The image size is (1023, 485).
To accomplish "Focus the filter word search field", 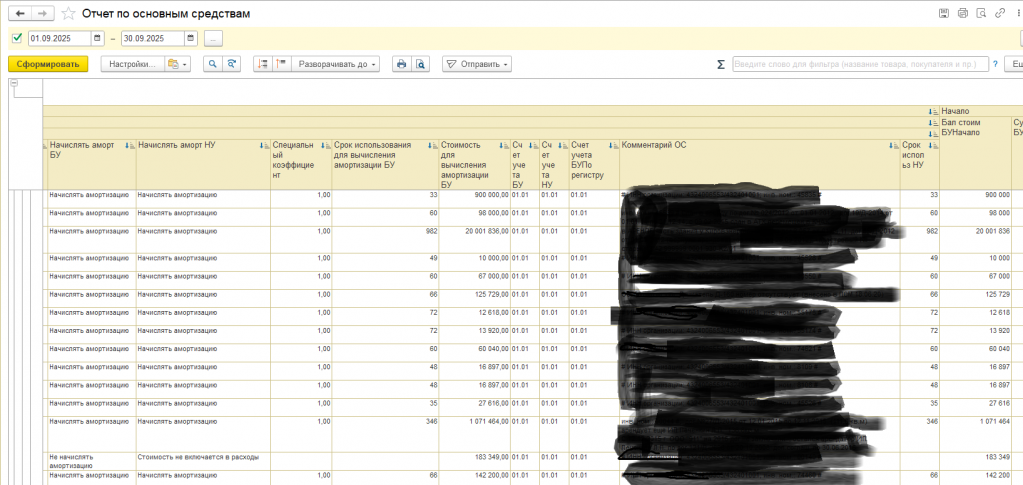I will [860, 65].
